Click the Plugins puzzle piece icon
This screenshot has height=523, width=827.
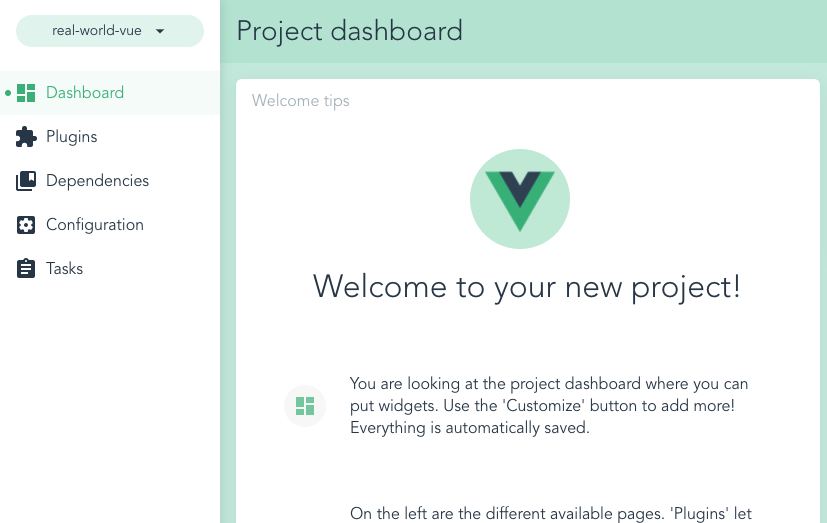[x=27, y=137]
